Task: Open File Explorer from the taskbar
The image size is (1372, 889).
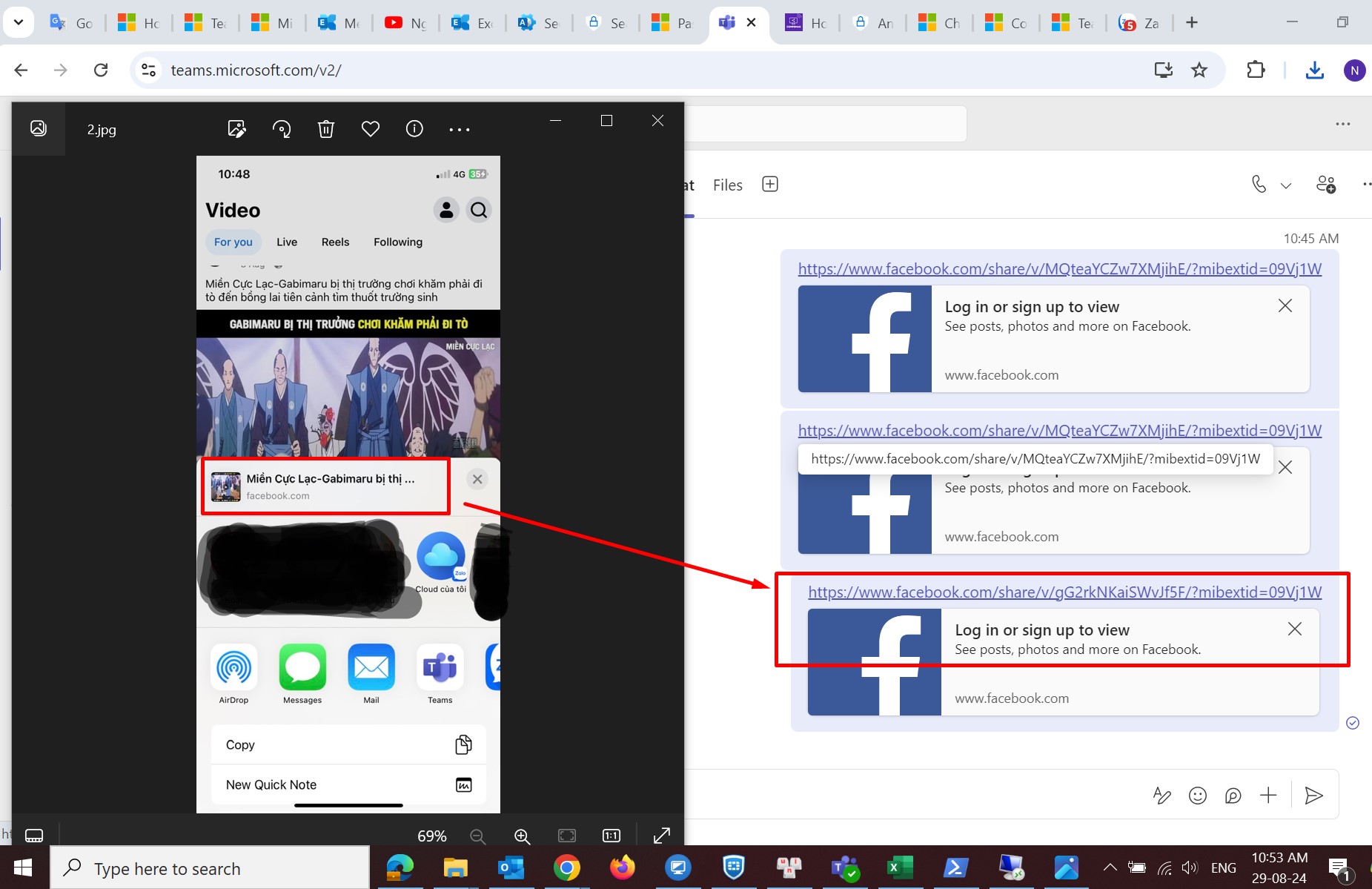Action: click(x=455, y=867)
